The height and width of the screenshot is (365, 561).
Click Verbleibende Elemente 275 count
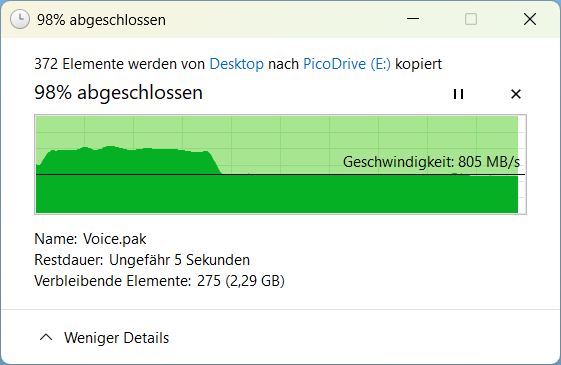click(209, 281)
